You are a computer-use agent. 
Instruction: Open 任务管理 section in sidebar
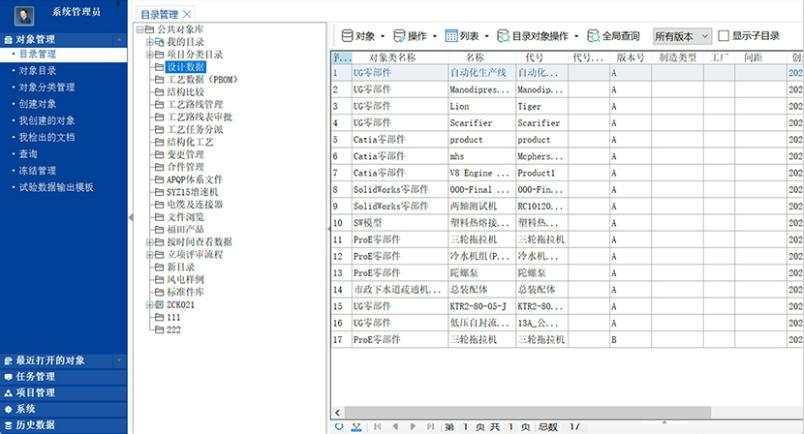35,377
